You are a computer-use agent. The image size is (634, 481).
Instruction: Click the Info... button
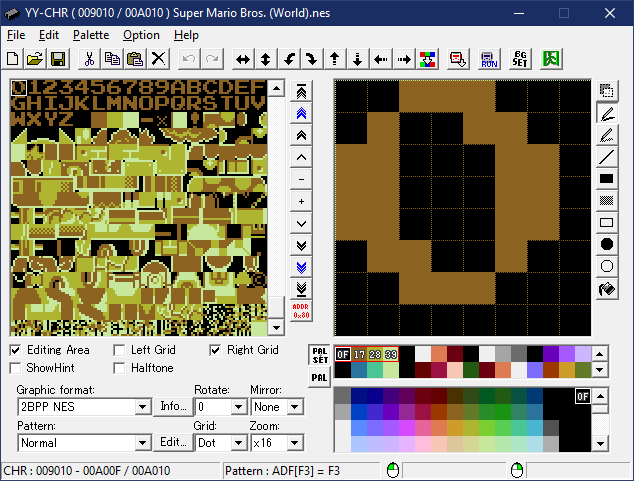tap(173, 406)
